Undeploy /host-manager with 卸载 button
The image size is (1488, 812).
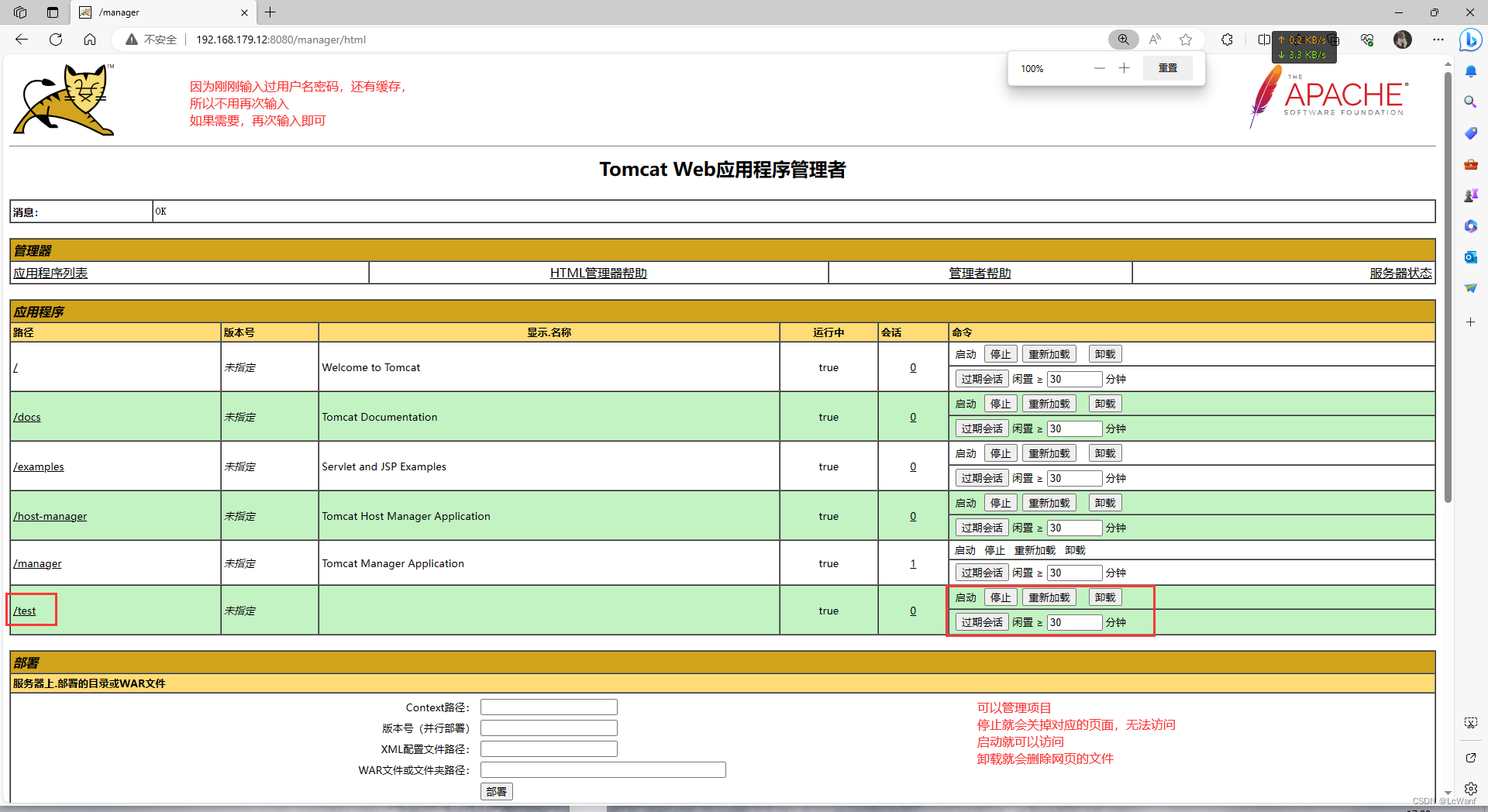[1105, 503]
